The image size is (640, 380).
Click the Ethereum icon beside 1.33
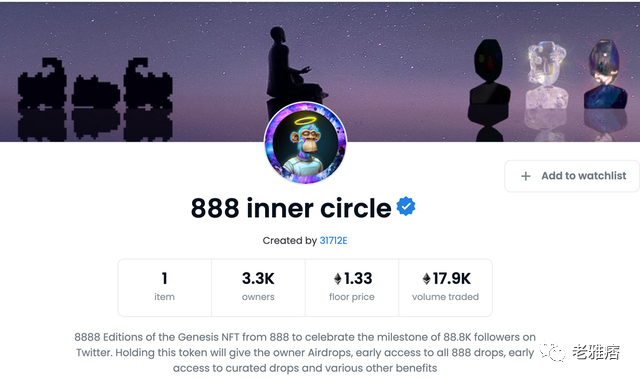(338, 279)
